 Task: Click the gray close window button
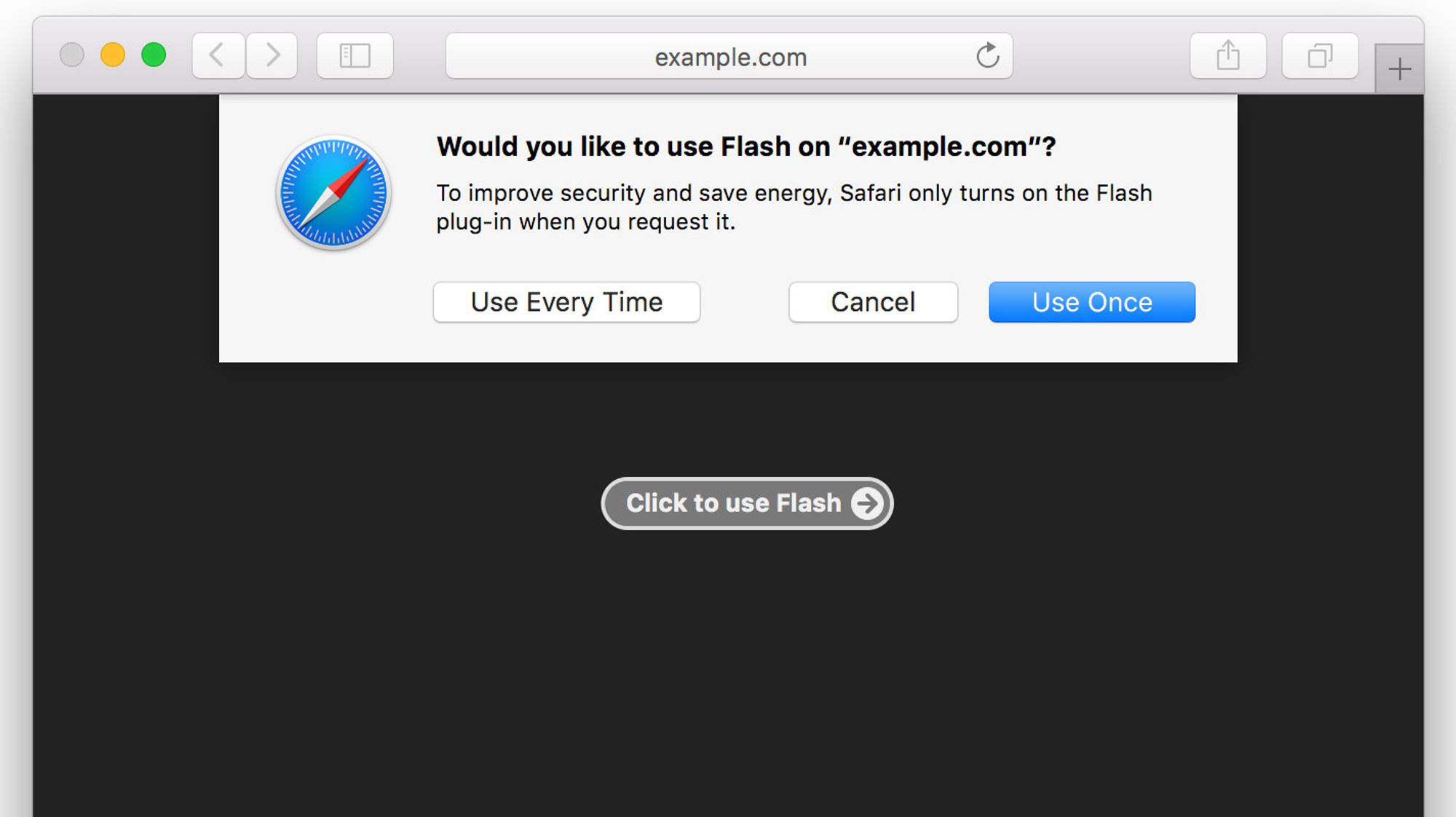pyautogui.click(x=72, y=55)
